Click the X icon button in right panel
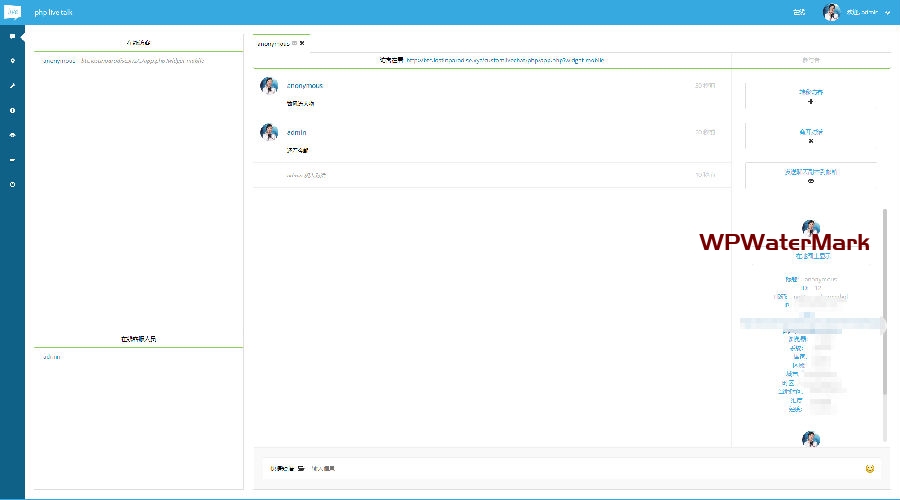The image size is (900, 500). coord(811,141)
